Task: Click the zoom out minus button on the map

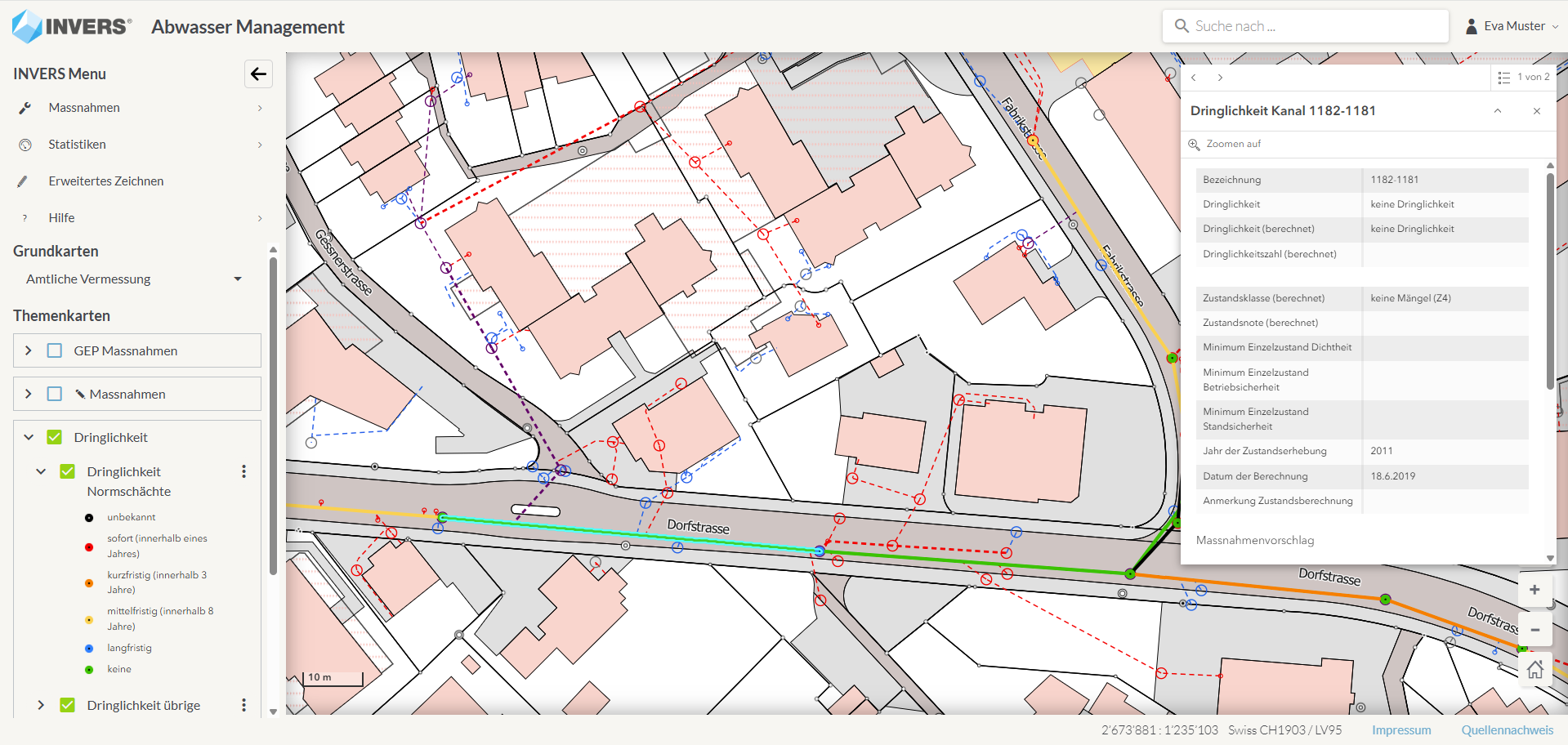Action: pos(1534,630)
